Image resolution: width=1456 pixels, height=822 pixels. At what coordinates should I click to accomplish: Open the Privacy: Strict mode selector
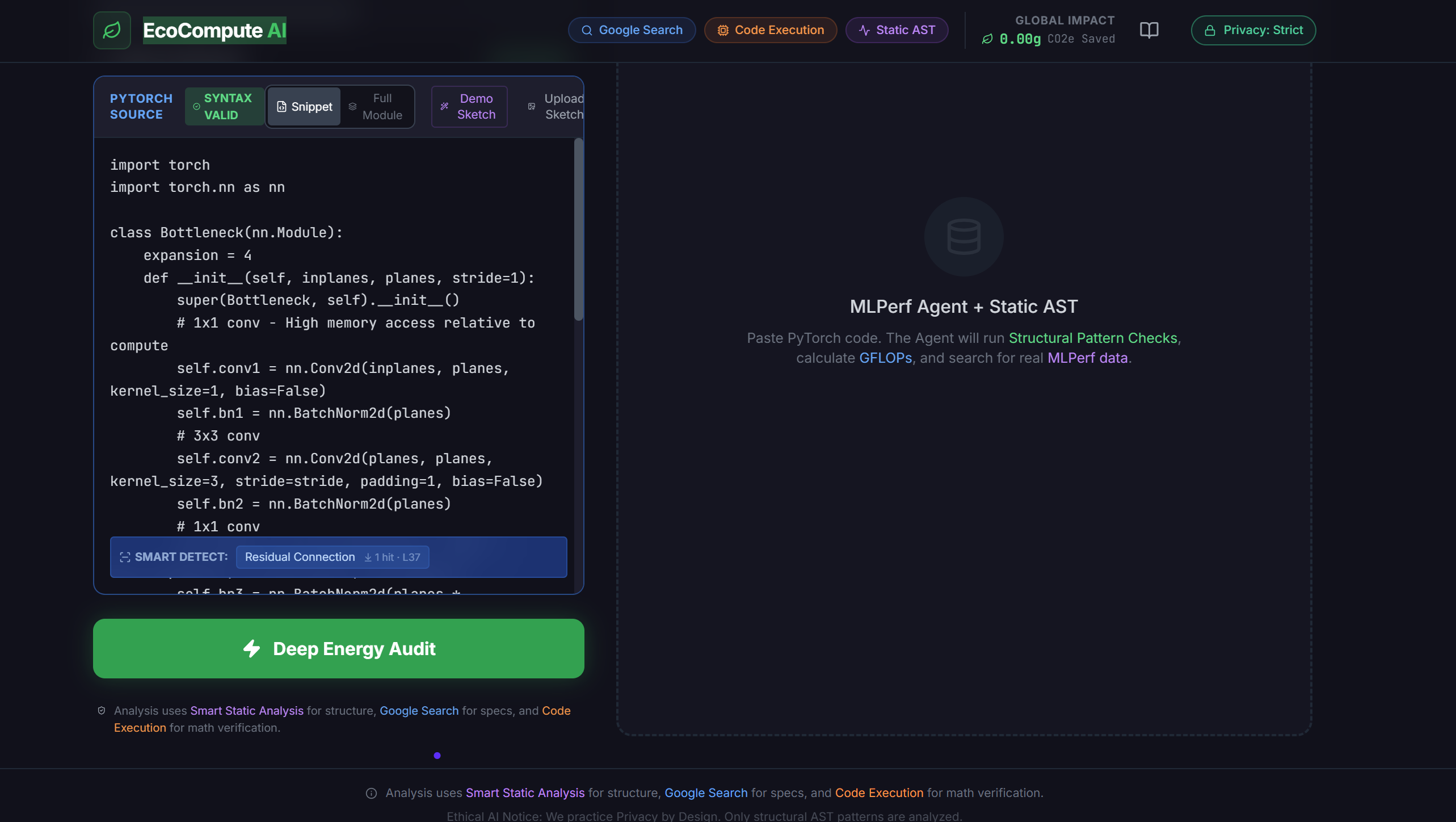point(1253,30)
